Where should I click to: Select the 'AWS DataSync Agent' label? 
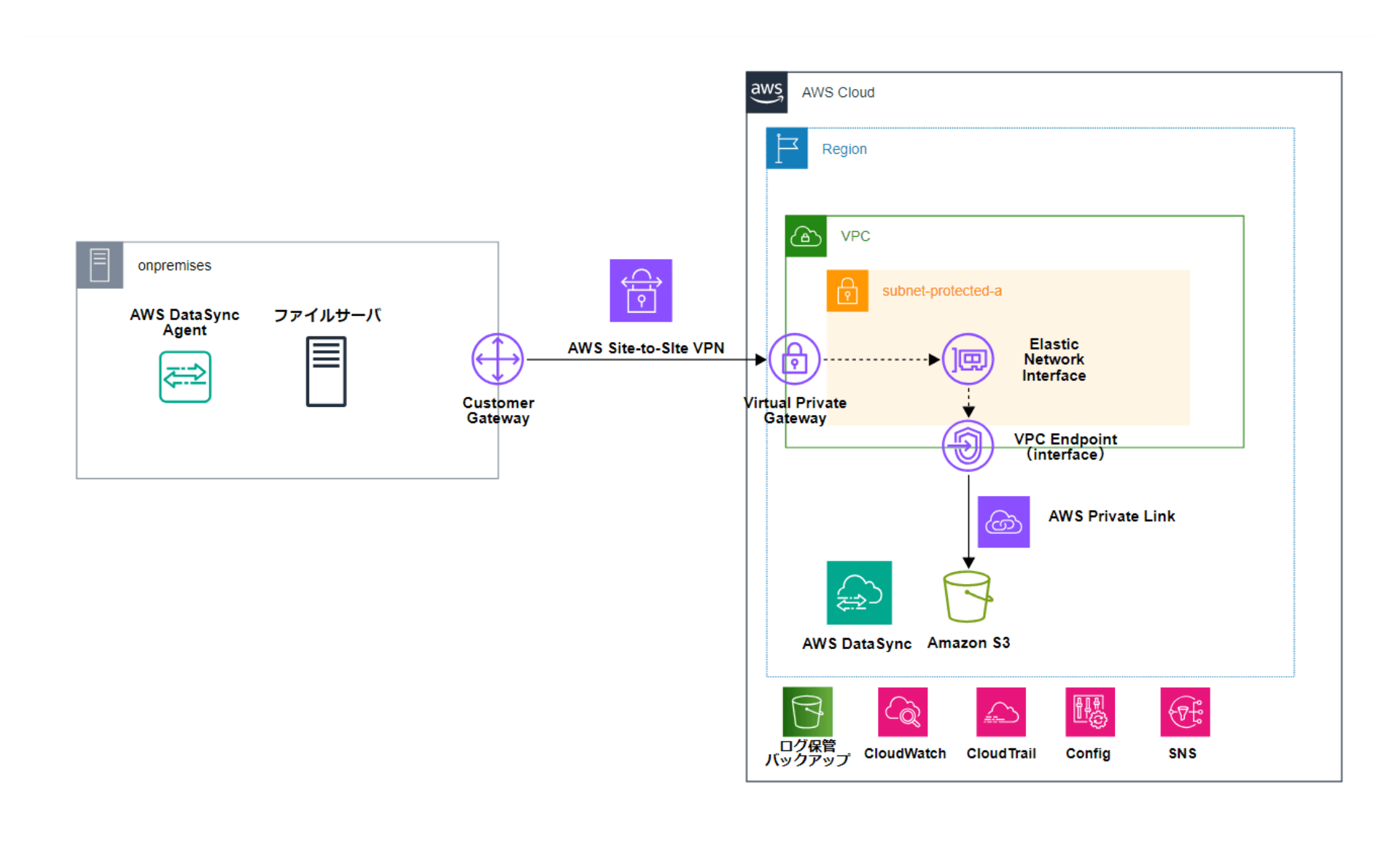[184, 322]
